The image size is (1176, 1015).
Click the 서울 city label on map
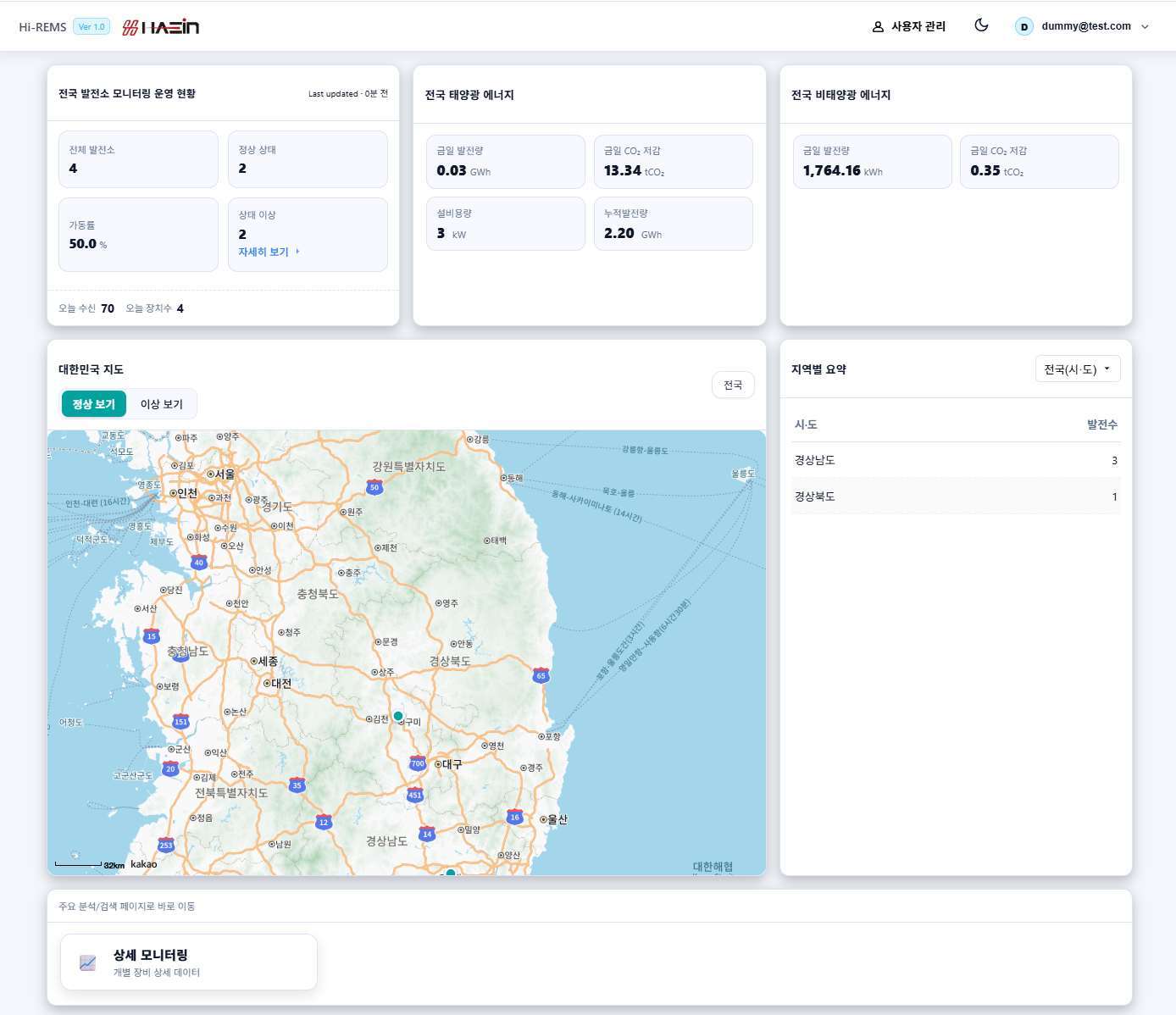point(222,474)
